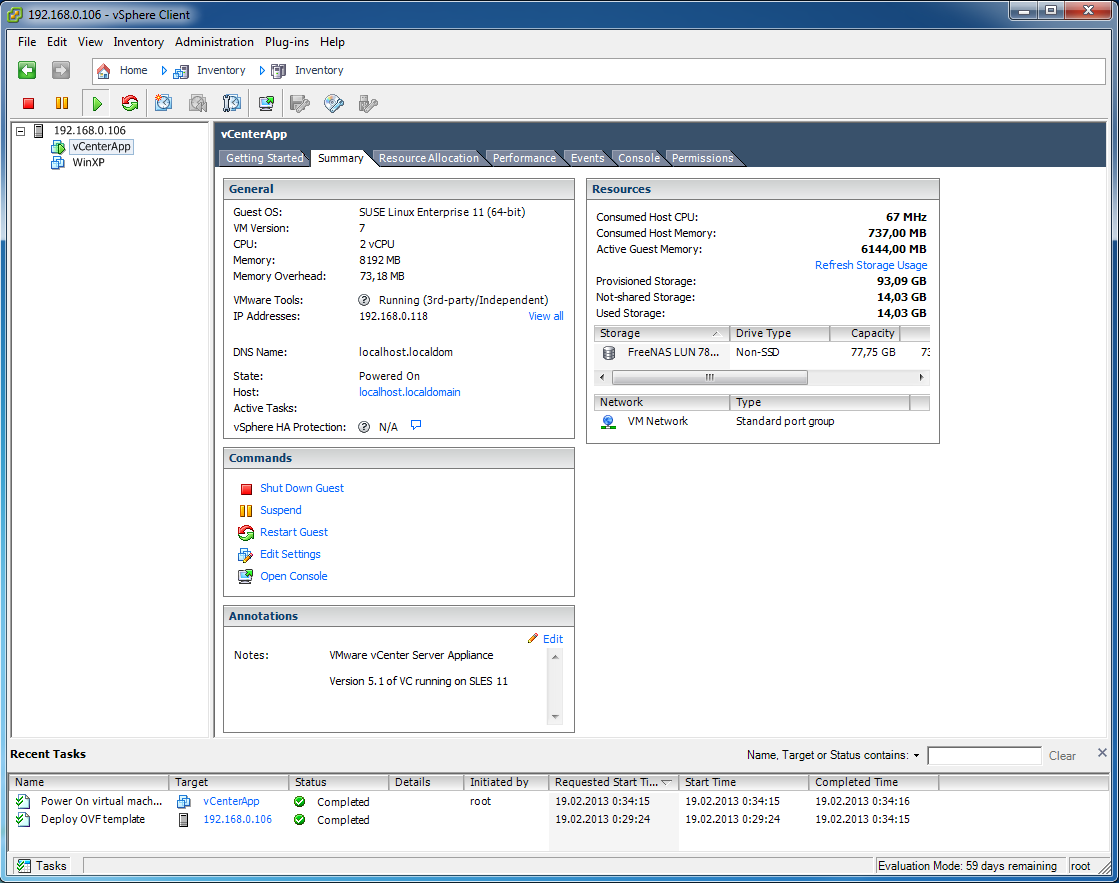Click the Home house icon
This screenshot has width=1119, height=883.
pos(103,71)
